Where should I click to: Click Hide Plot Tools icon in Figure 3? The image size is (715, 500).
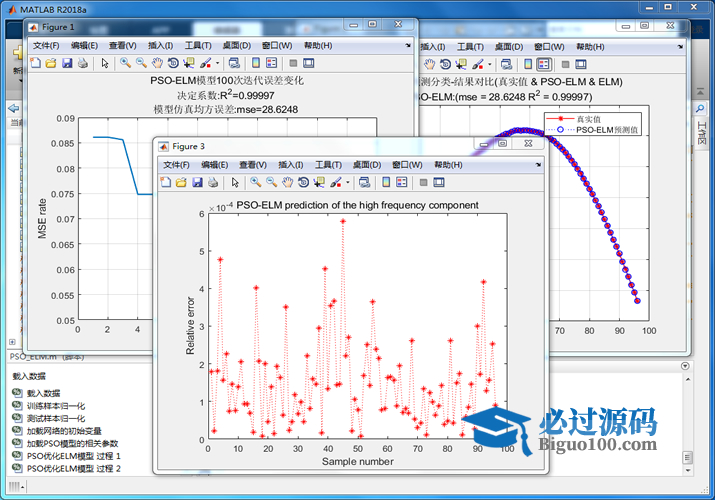(424, 182)
